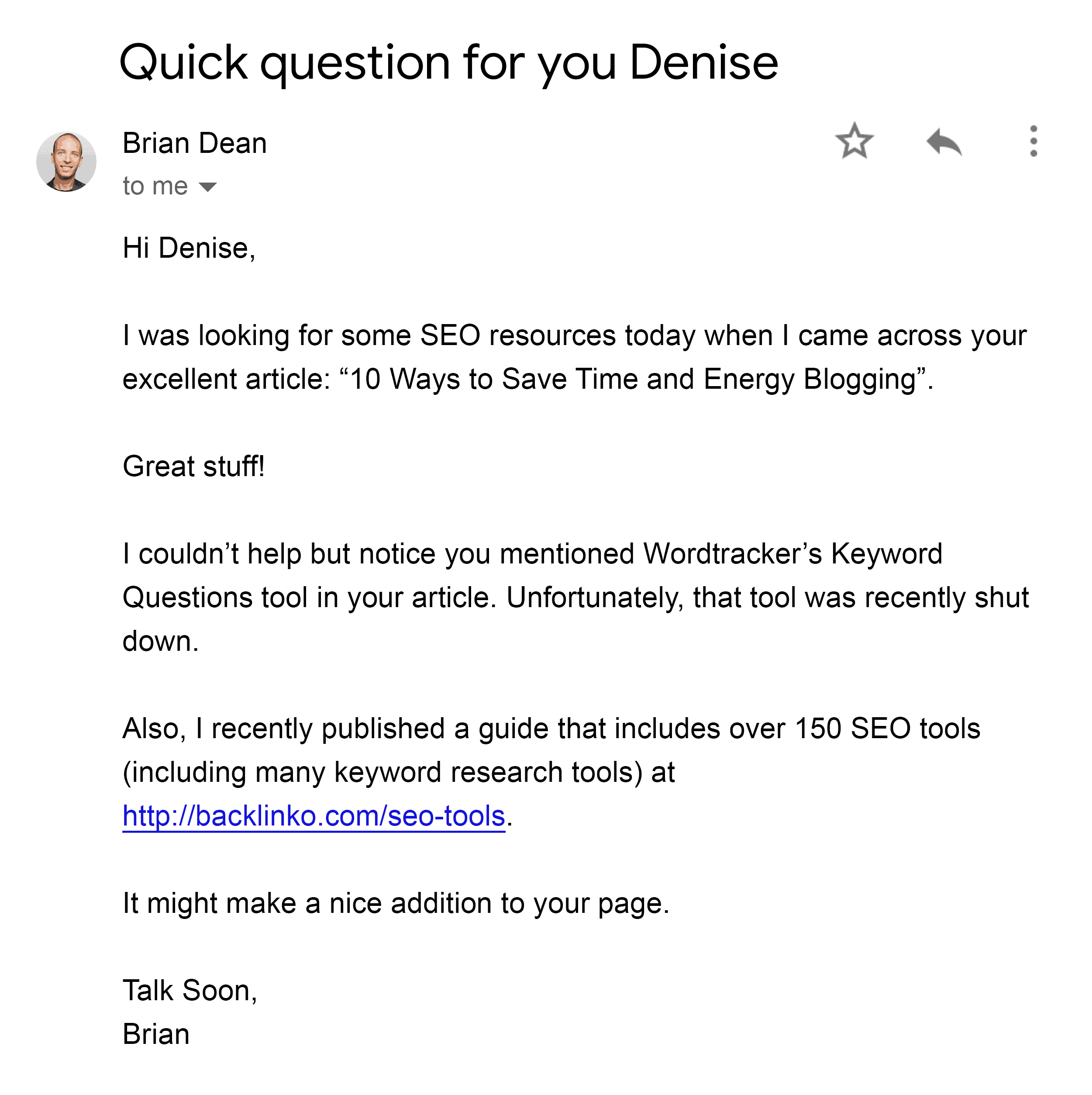Click the 'Hi Denise,' greeting line
The image size is (1092, 1095).
click(x=189, y=248)
